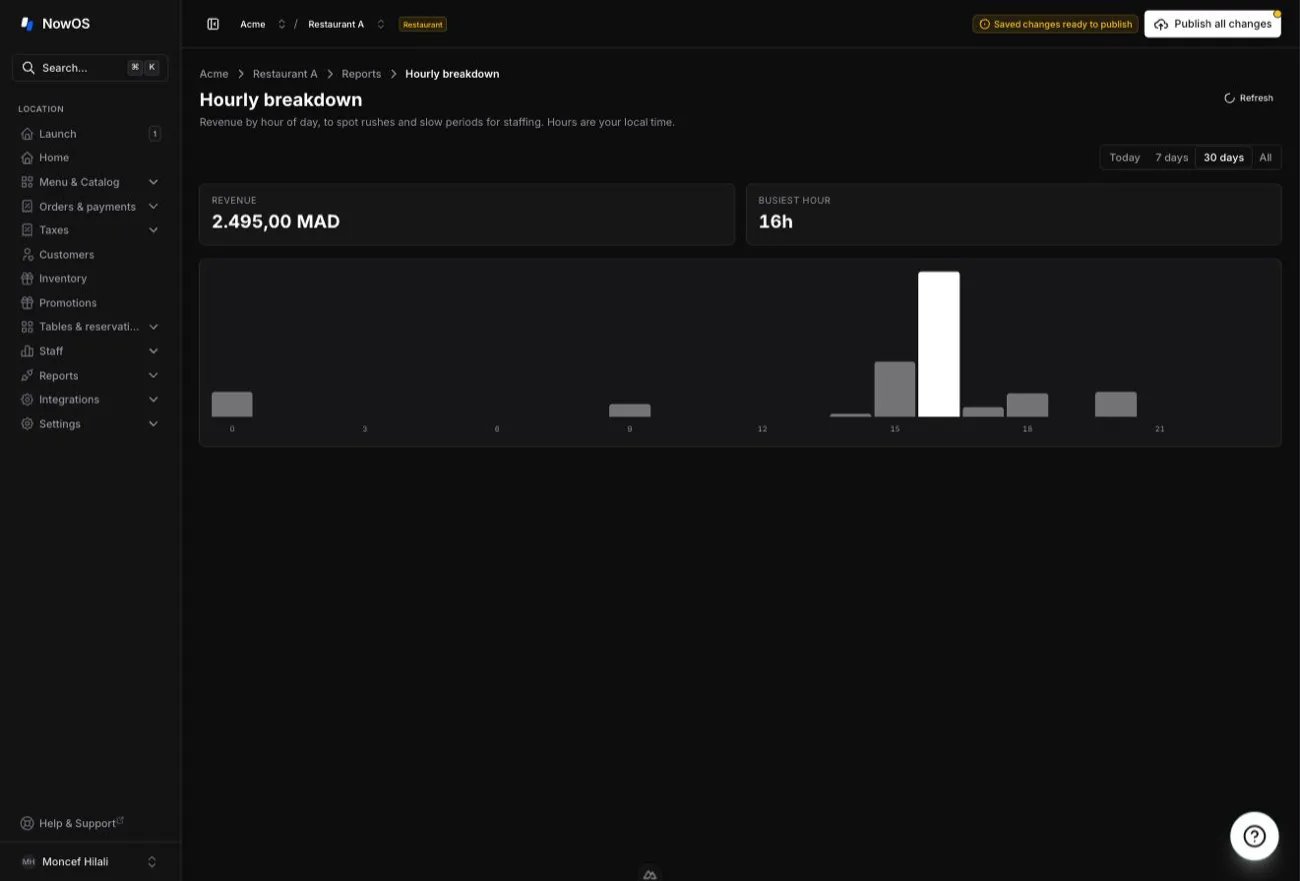The image size is (1300, 881).
Task: Click the Launch rocket icon
Action: (x=27, y=134)
